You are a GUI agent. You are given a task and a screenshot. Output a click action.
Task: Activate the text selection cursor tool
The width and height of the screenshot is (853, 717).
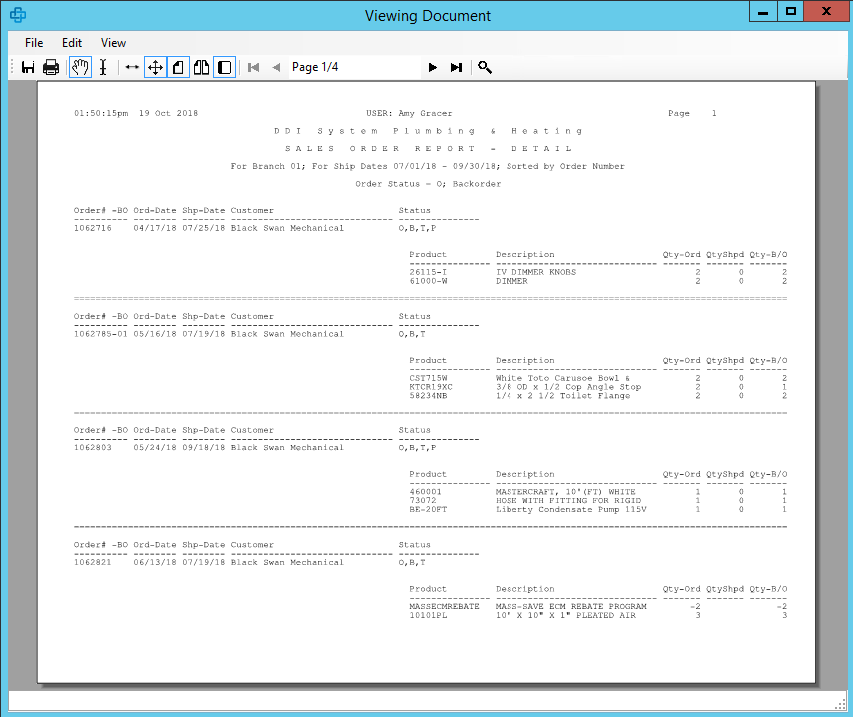pos(103,67)
